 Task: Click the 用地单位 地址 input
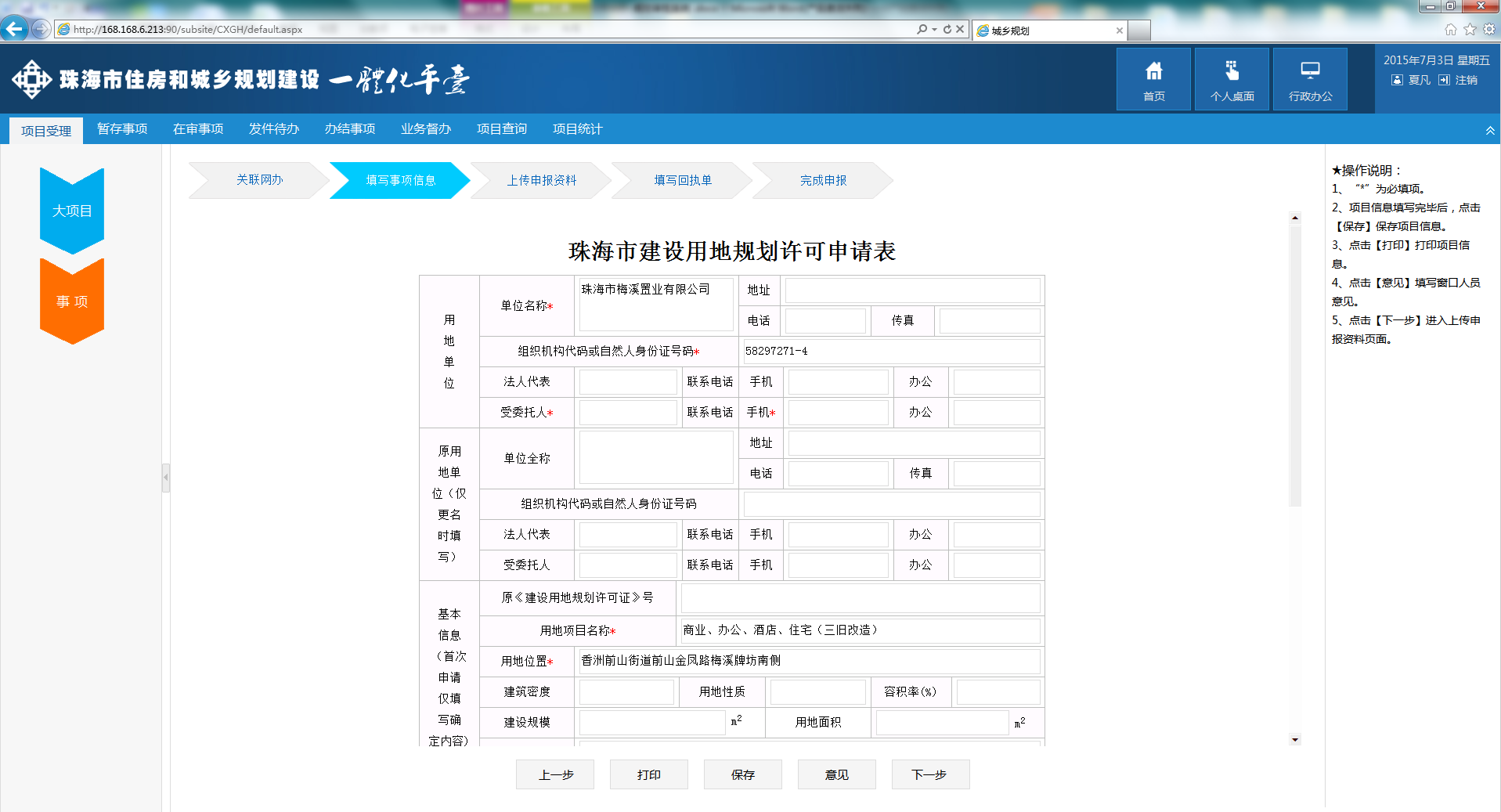pos(913,290)
